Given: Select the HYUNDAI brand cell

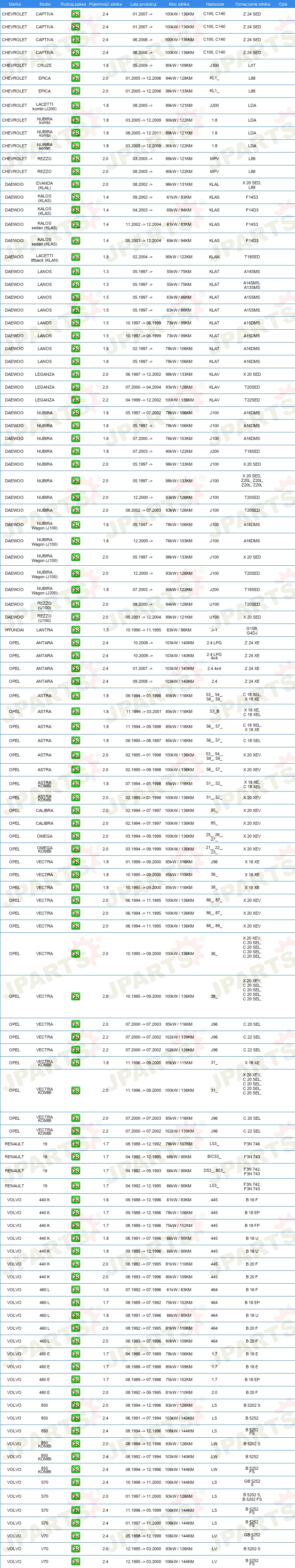Looking at the screenshot, I should point(15,630).
